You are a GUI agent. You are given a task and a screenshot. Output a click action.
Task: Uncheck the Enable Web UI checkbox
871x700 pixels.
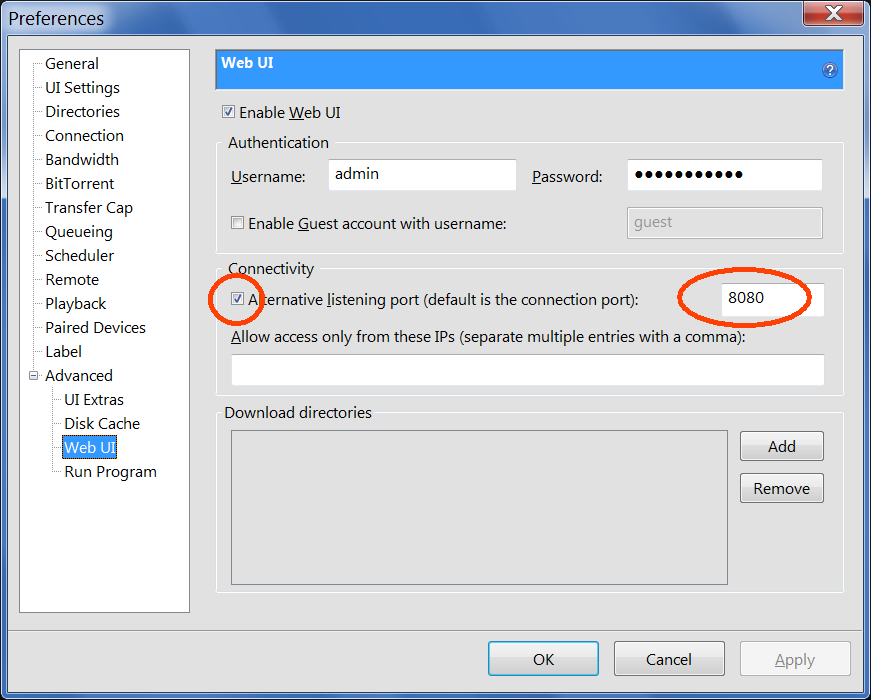(x=228, y=112)
